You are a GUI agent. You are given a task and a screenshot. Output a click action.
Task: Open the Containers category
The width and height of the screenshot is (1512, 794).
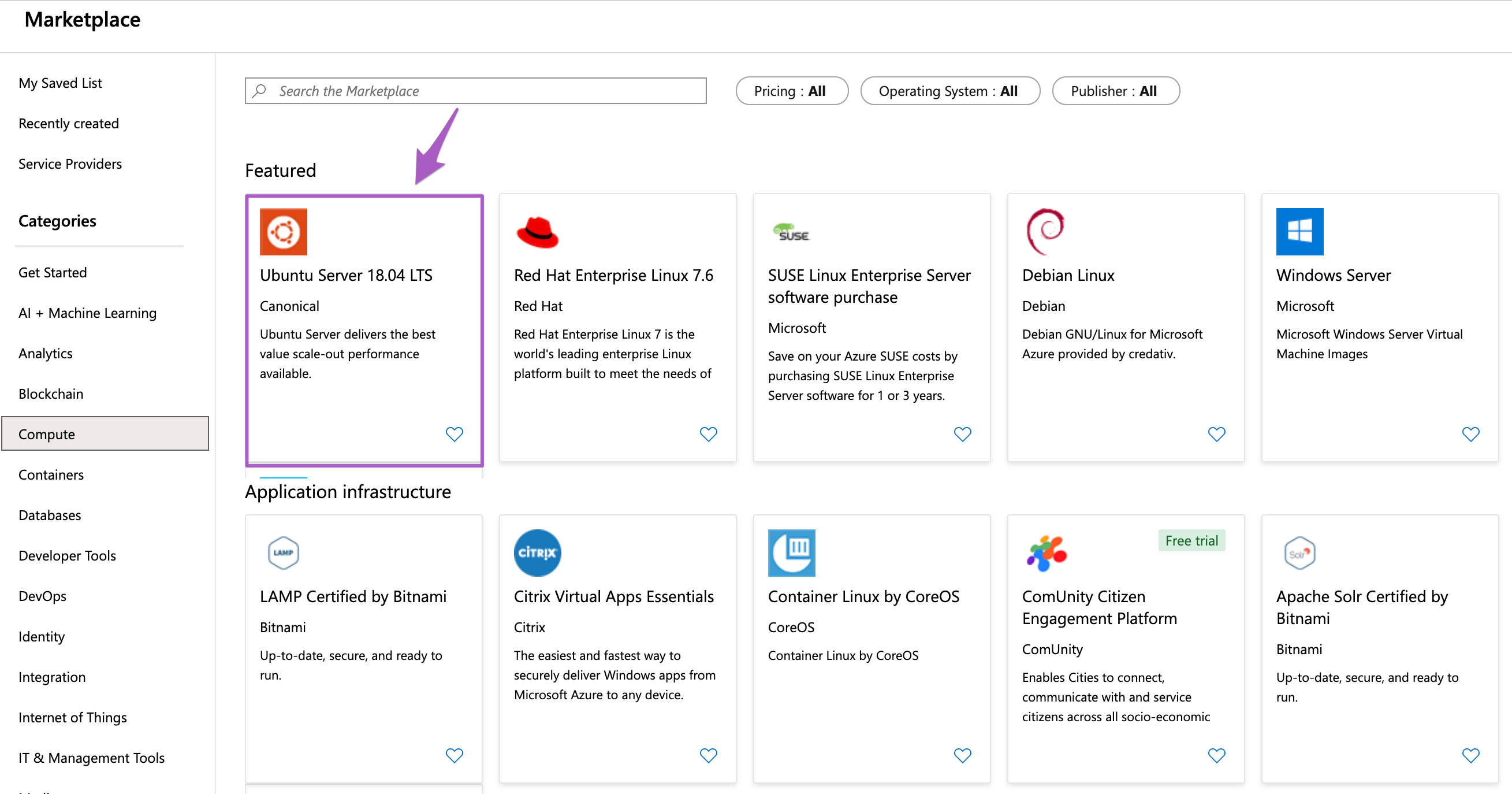click(52, 474)
